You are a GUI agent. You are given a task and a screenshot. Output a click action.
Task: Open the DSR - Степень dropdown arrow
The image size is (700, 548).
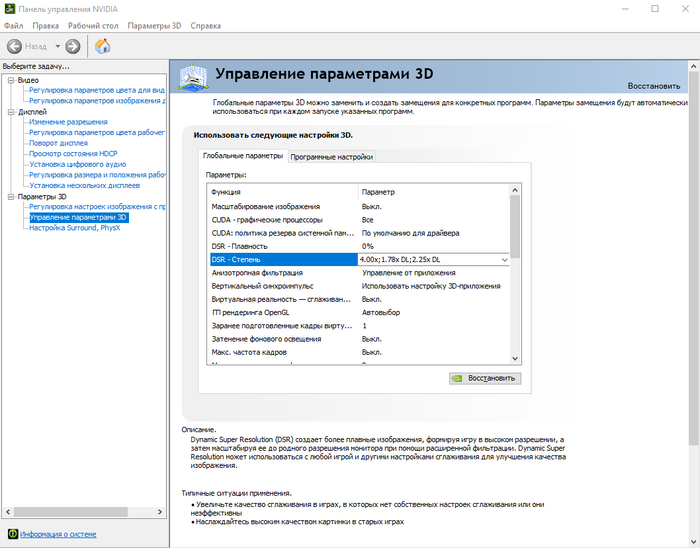coord(504,260)
